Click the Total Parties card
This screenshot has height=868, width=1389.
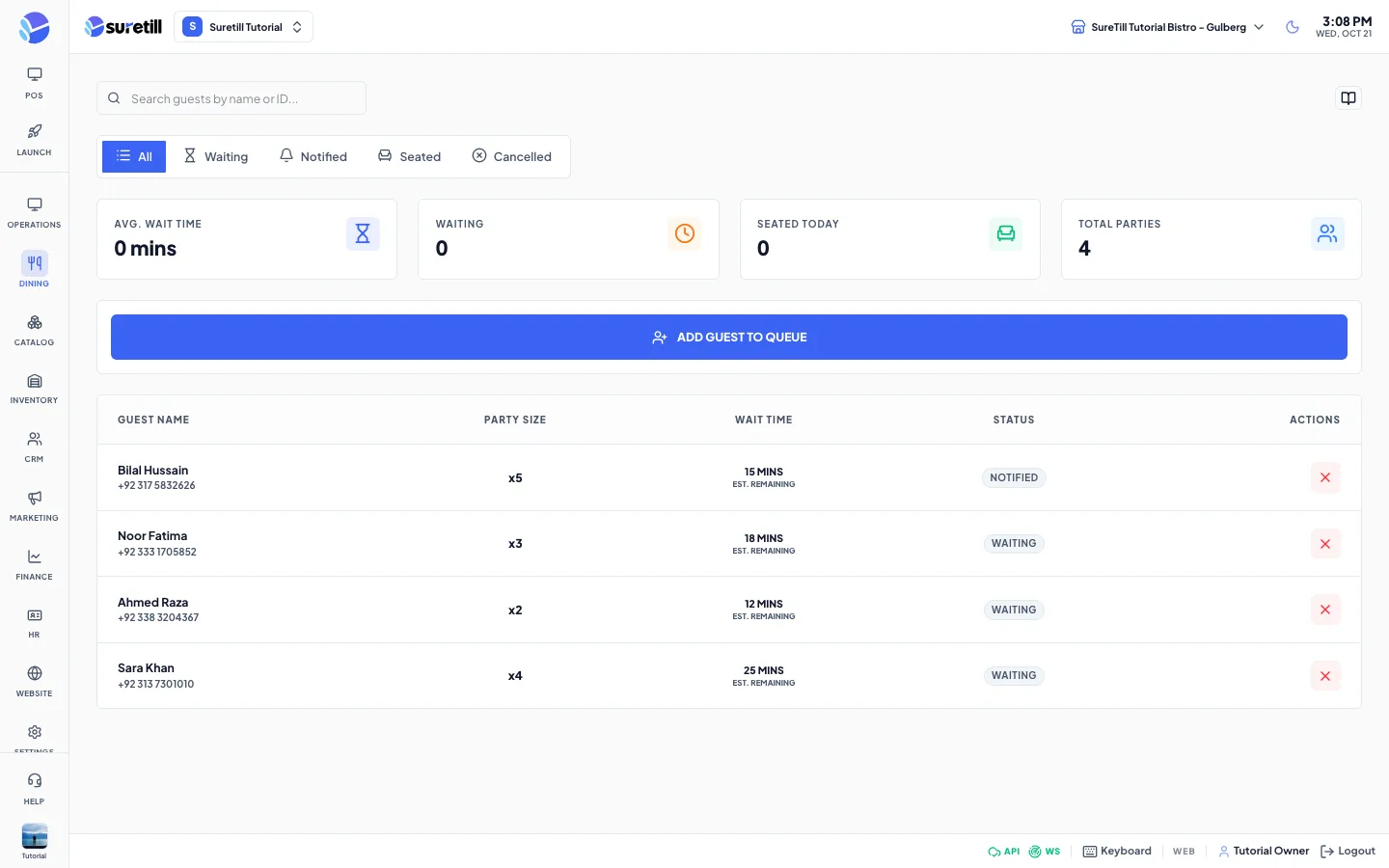click(1212, 239)
